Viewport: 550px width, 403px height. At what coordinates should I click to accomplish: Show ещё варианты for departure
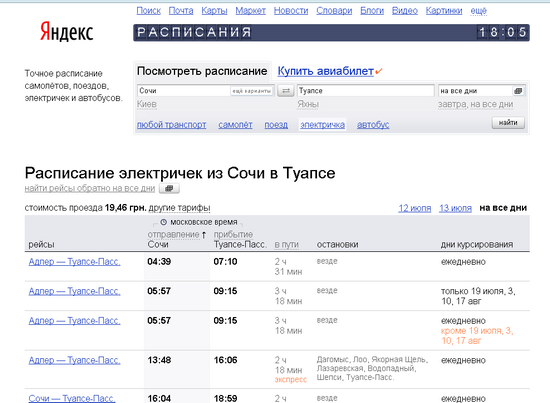(x=251, y=91)
